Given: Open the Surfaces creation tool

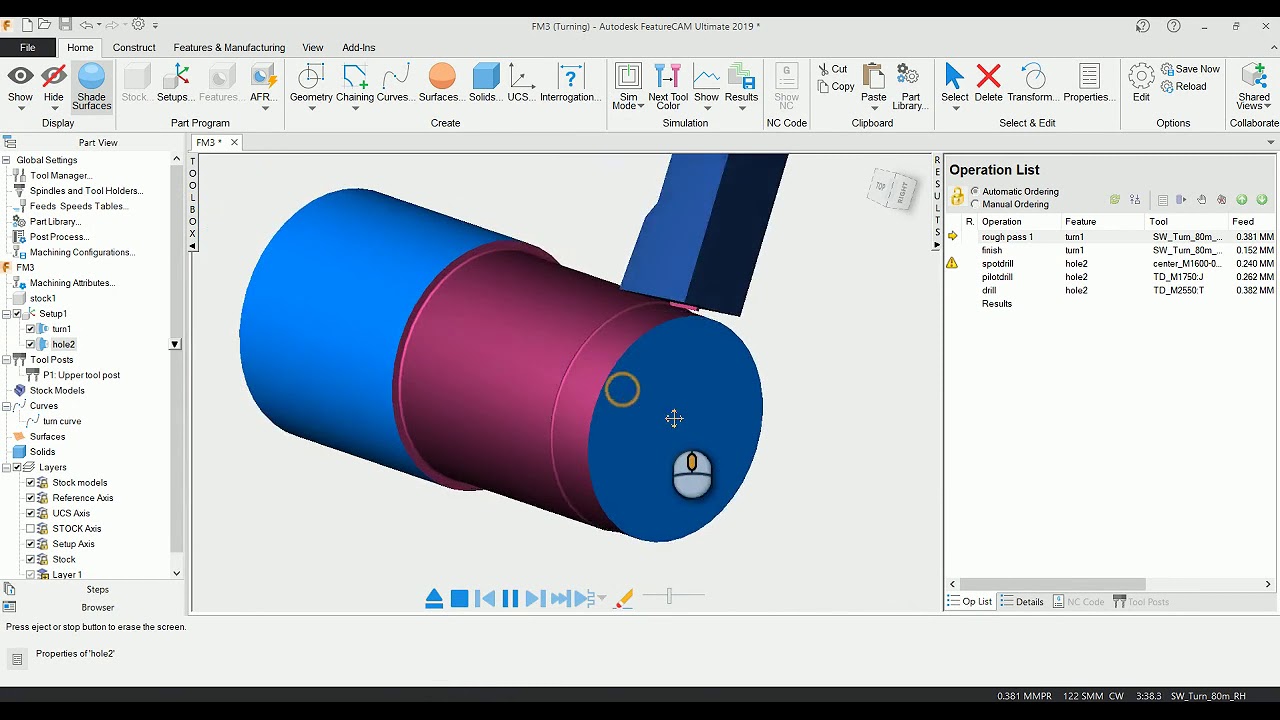Looking at the screenshot, I should click(441, 84).
